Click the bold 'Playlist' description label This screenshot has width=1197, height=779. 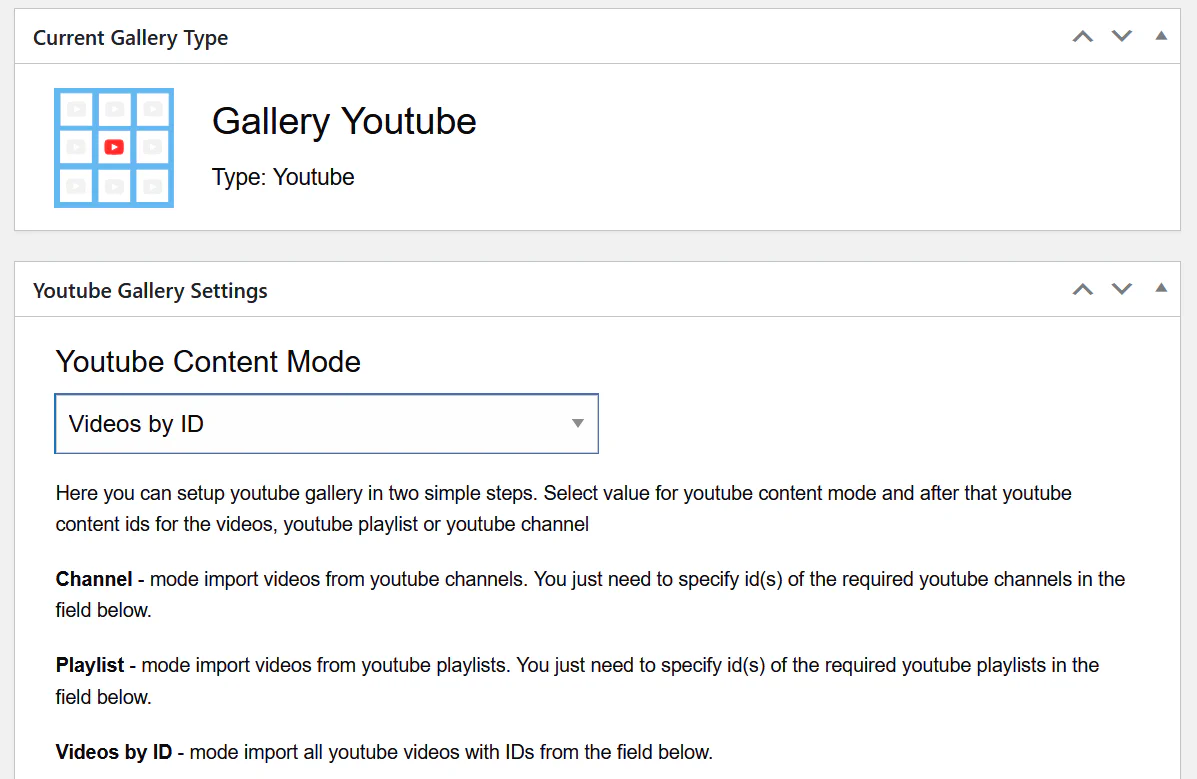tap(90, 665)
